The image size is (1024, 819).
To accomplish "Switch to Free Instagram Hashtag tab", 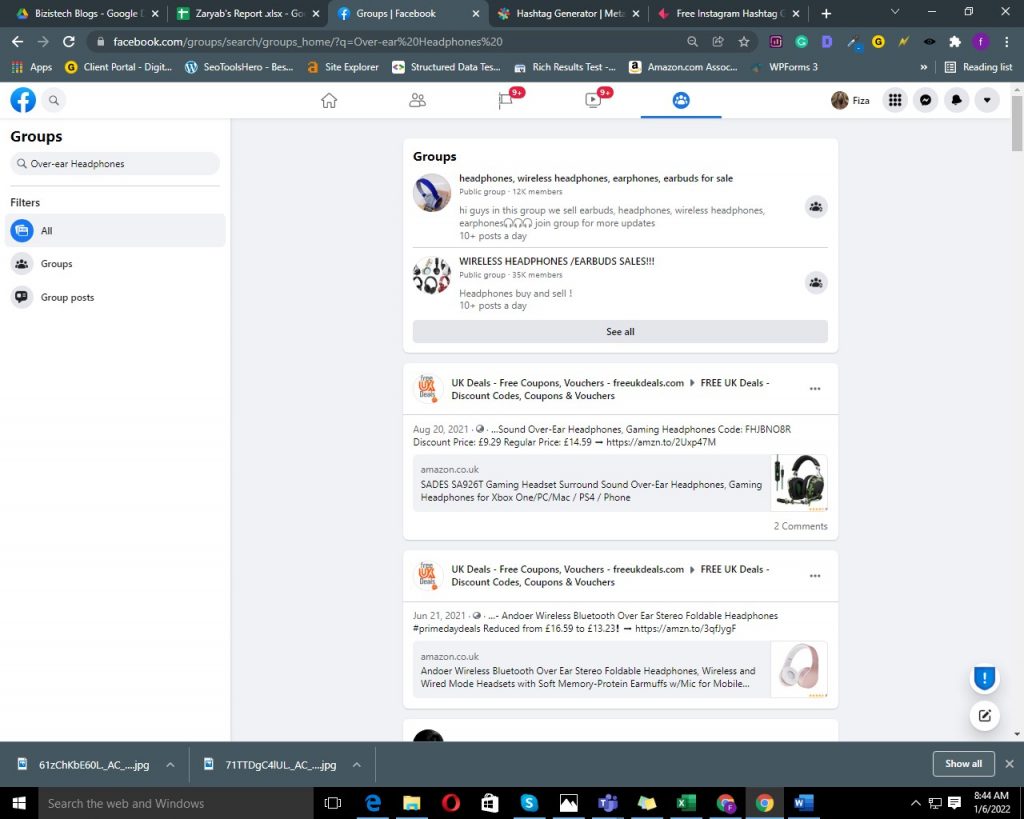I will pyautogui.click(x=728, y=13).
